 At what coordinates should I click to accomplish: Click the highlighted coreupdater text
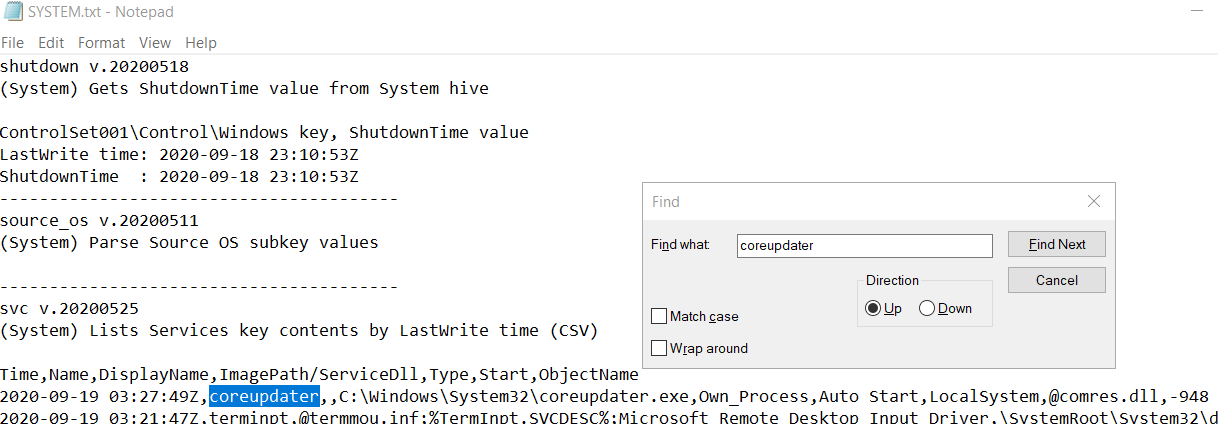pyautogui.click(x=264, y=397)
